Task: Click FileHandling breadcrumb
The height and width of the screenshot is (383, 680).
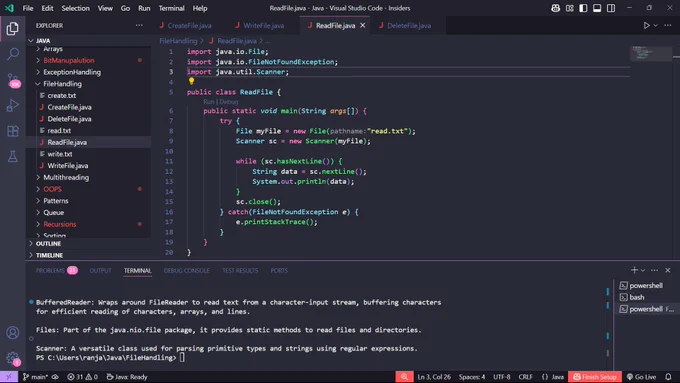Action: [x=178, y=41]
